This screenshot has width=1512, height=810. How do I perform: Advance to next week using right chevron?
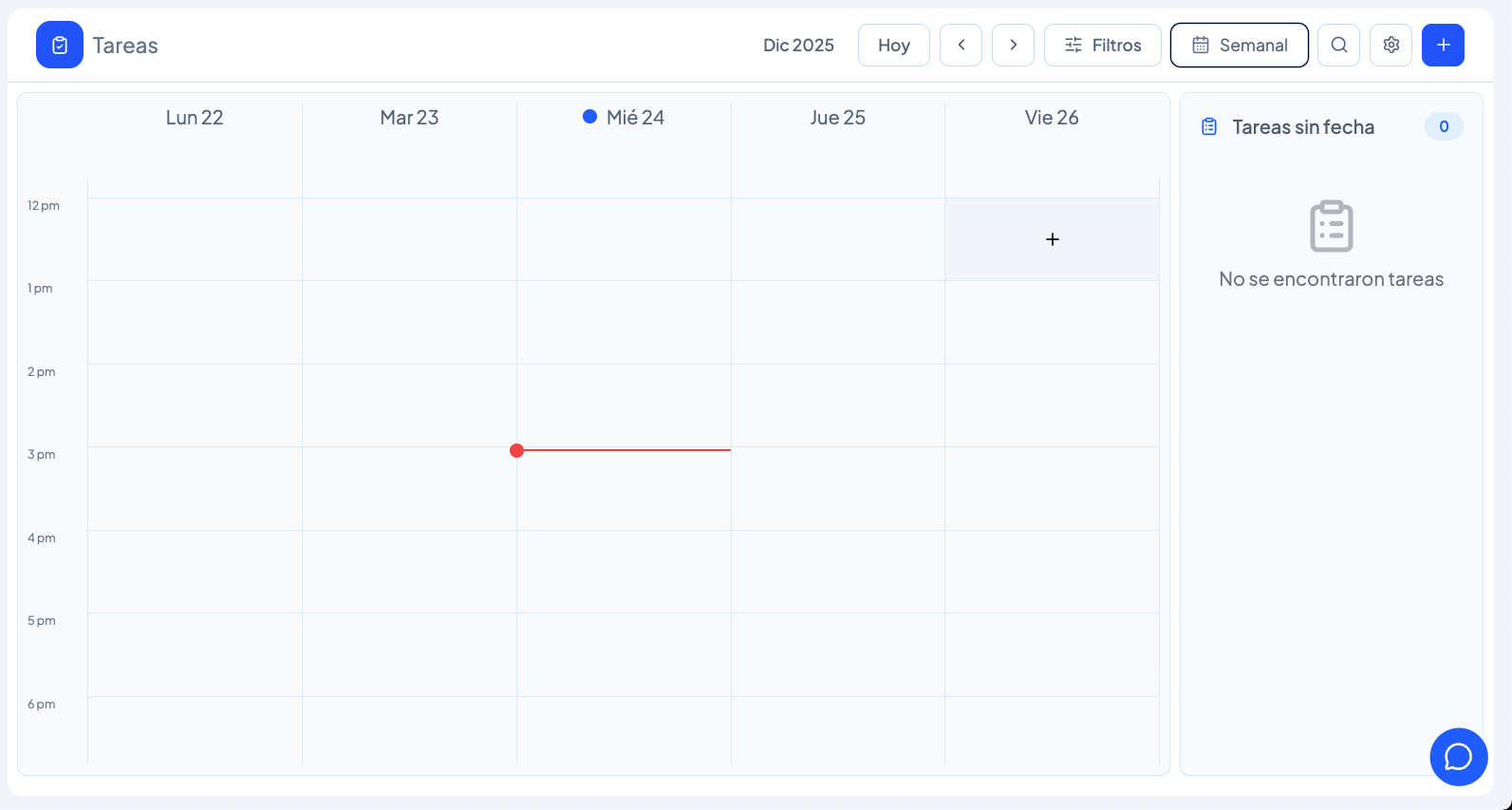pos(1013,45)
